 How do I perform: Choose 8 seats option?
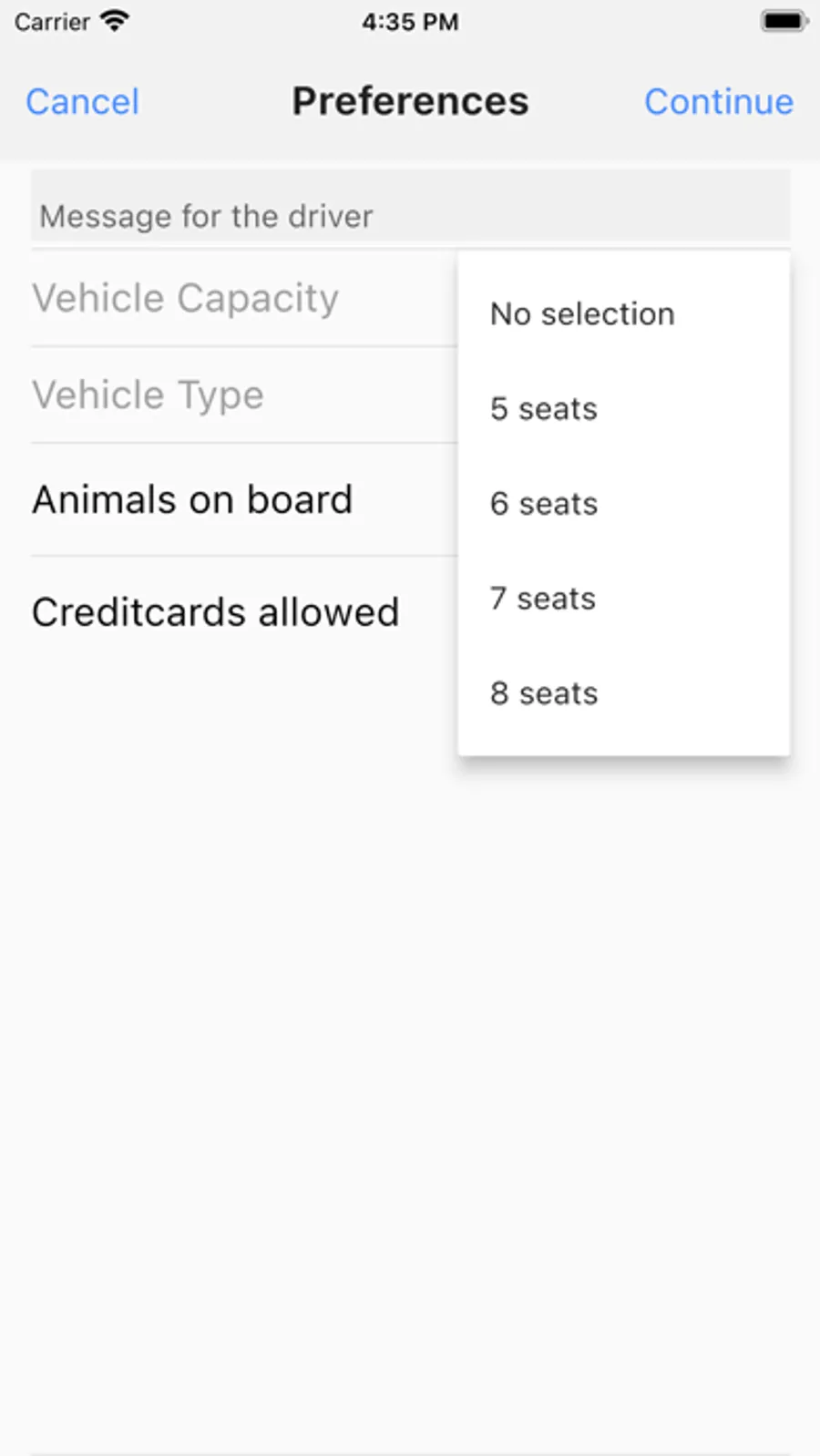(x=544, y=693)
